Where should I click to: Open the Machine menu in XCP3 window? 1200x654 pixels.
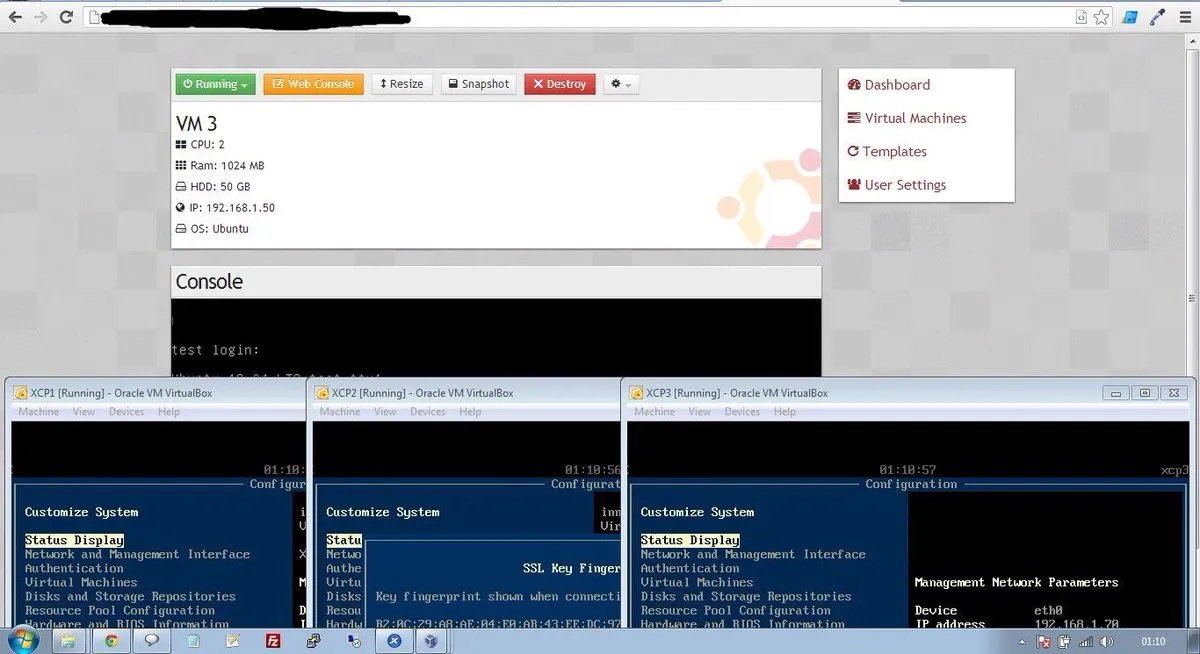coord(655,412)
